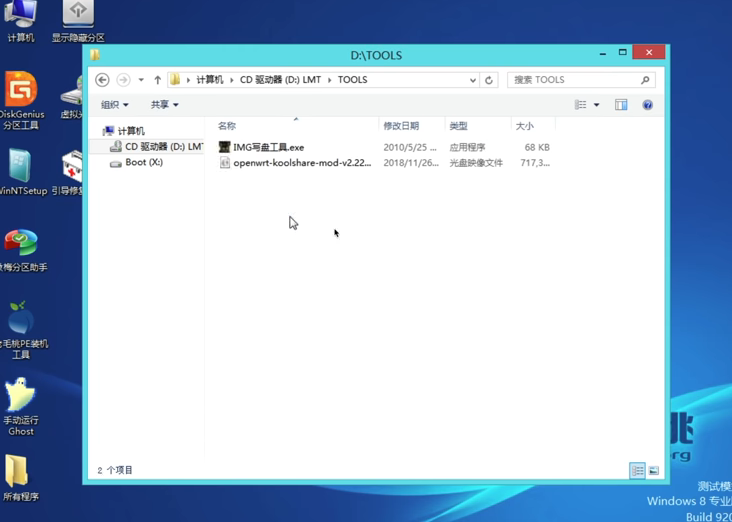Select IMG写盘工具.exe file icon
This screenshot has width=732, height=522.
(x=225, y=147)
